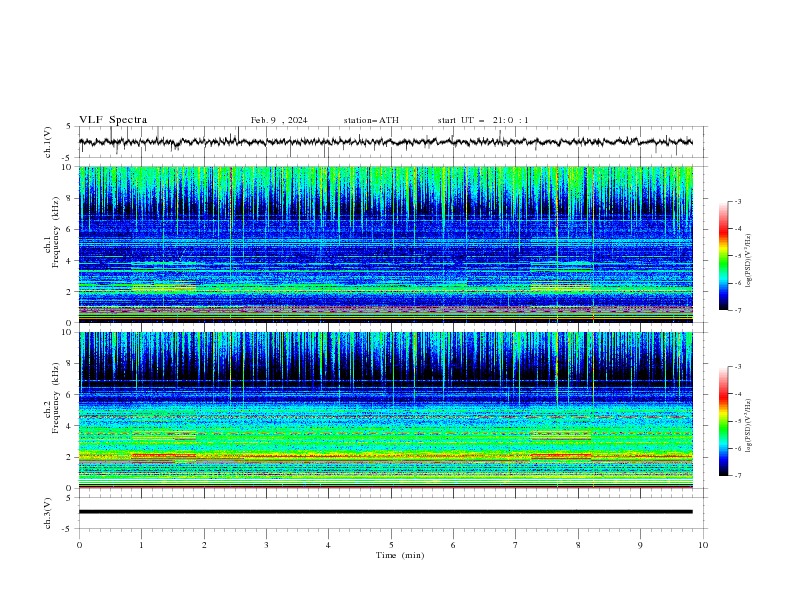This screenshot has width=792, height=612.
Task: Click '-3' on the upper colorbar
Action: 737,201
